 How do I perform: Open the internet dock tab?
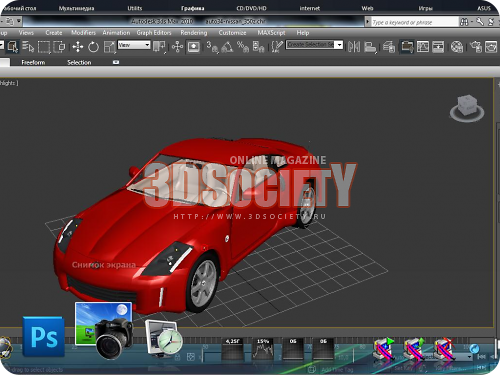pos(309,8)
